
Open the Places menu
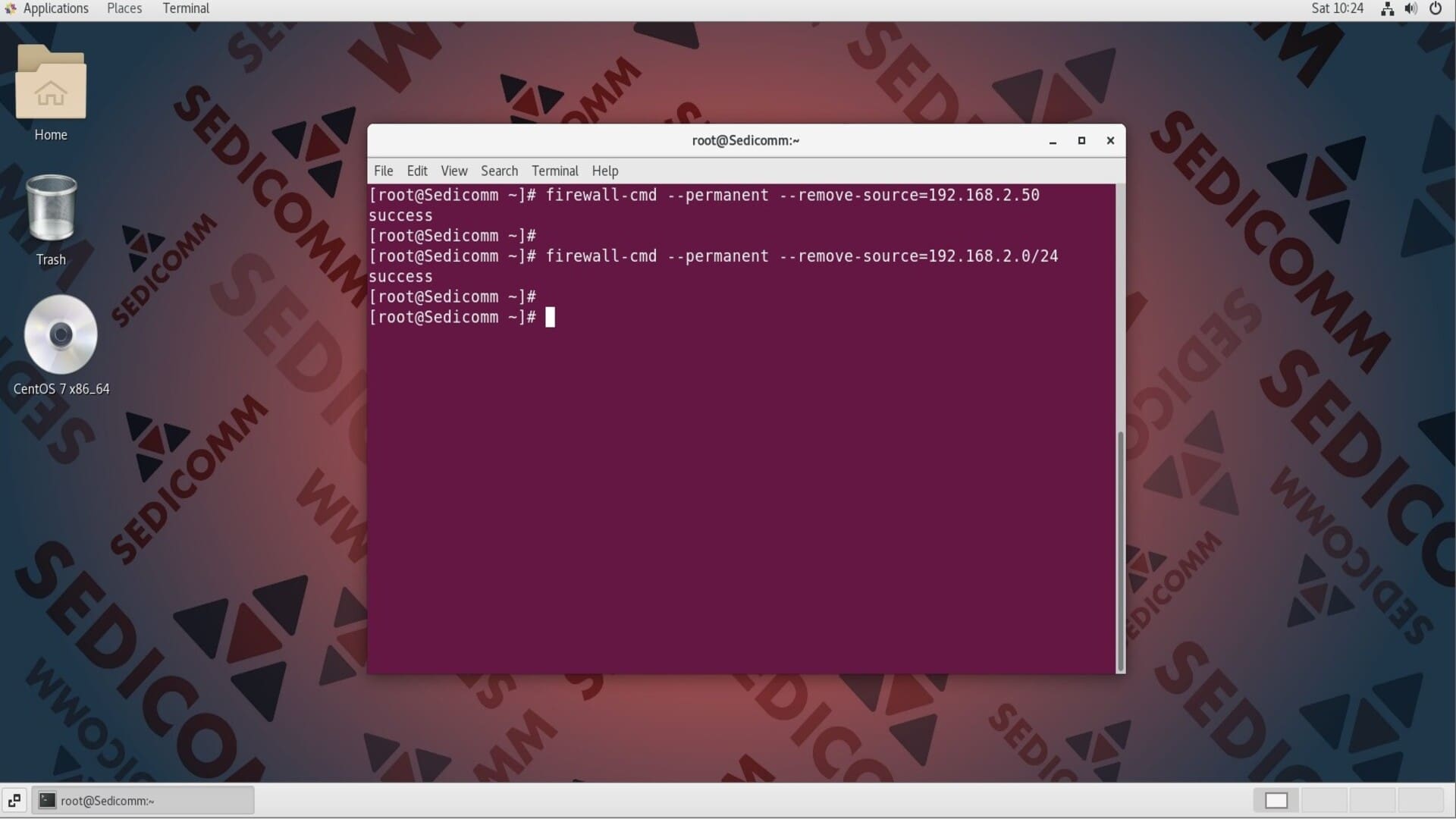click(x=124, y=9)
